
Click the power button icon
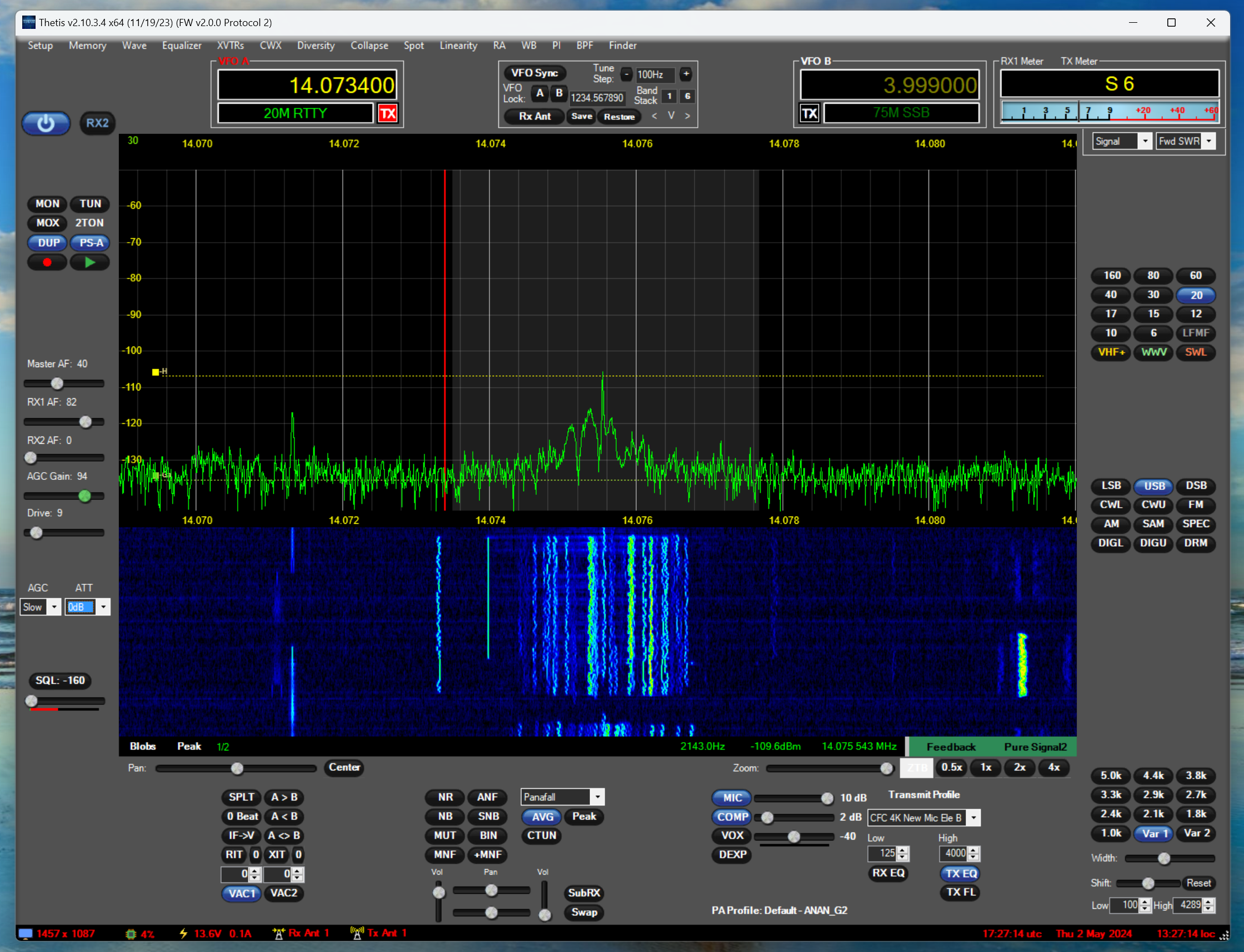[46, 123]
